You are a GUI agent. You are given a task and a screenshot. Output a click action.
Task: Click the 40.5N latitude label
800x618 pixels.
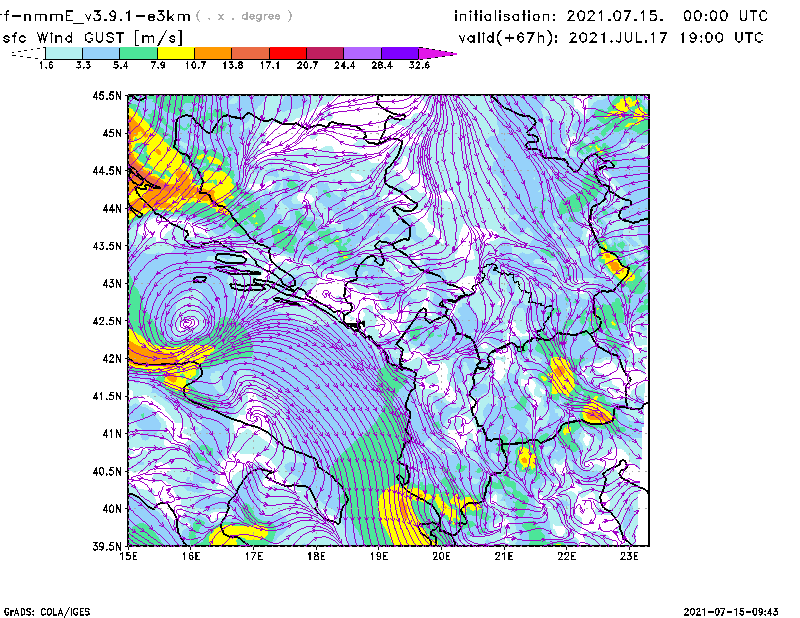[107, 472]
